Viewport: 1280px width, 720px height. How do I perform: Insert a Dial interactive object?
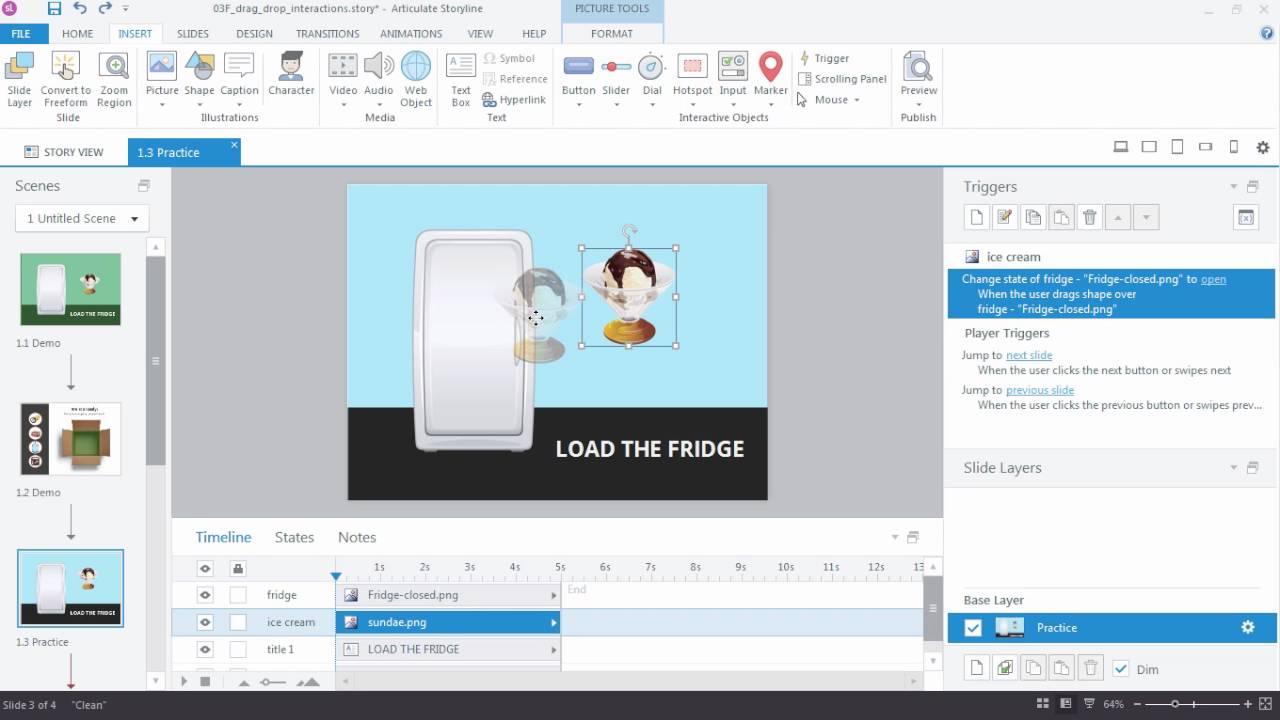point(652,76)
